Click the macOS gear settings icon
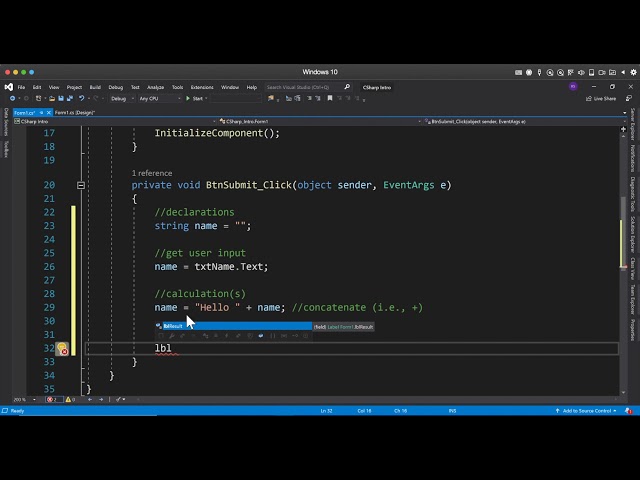Screen dimensions: 640x480 pyautogui.click(x=633, y=72)
